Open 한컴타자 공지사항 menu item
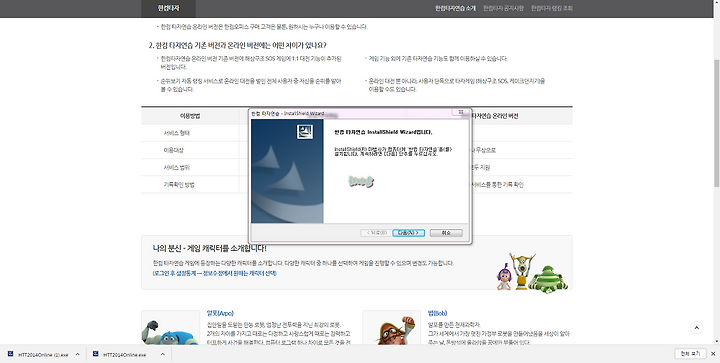The image size is (720, 363). pyautogui.click(x=503, y=8)
